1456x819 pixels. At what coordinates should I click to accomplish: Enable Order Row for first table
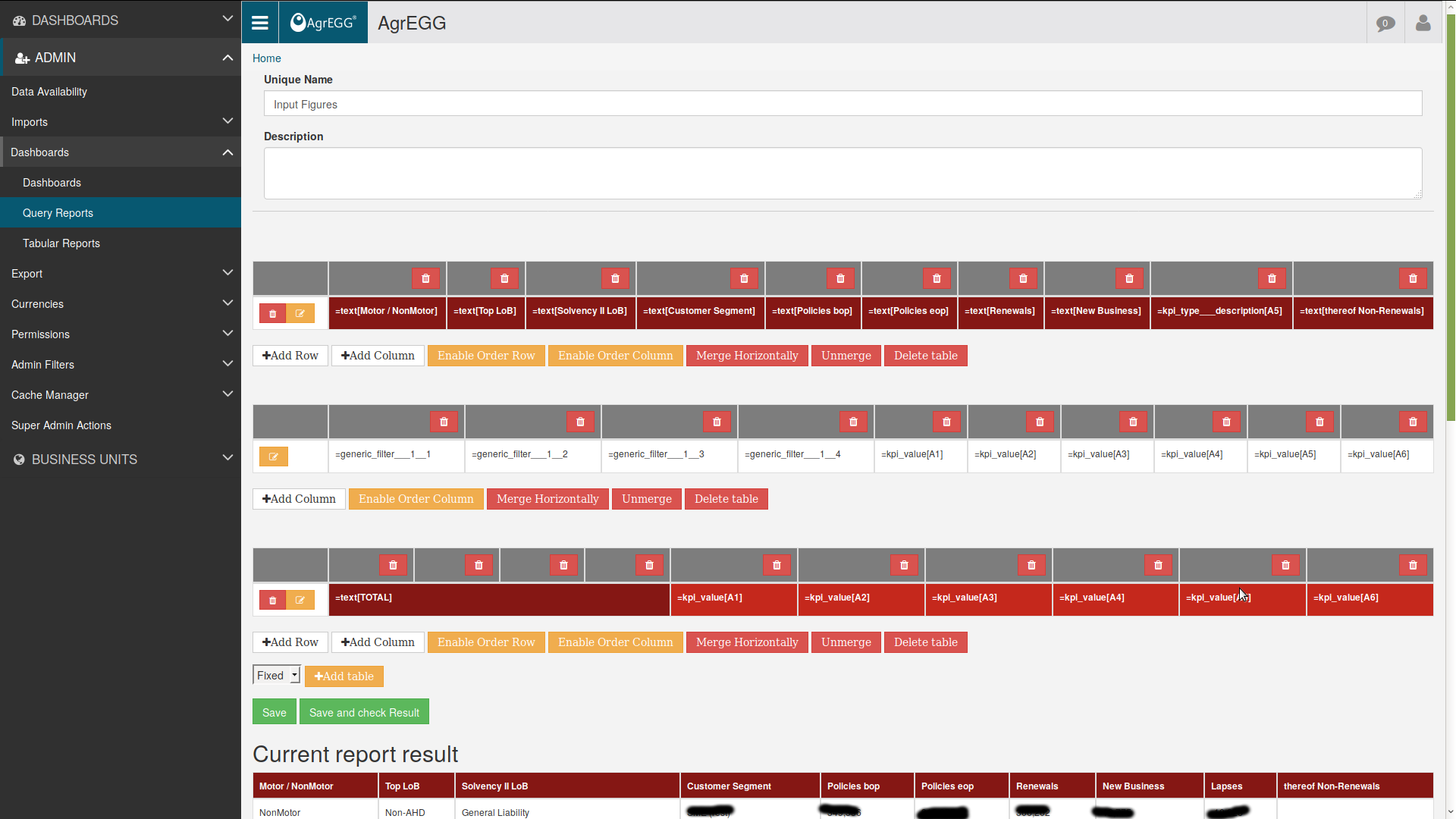click(x=487, y=356)
